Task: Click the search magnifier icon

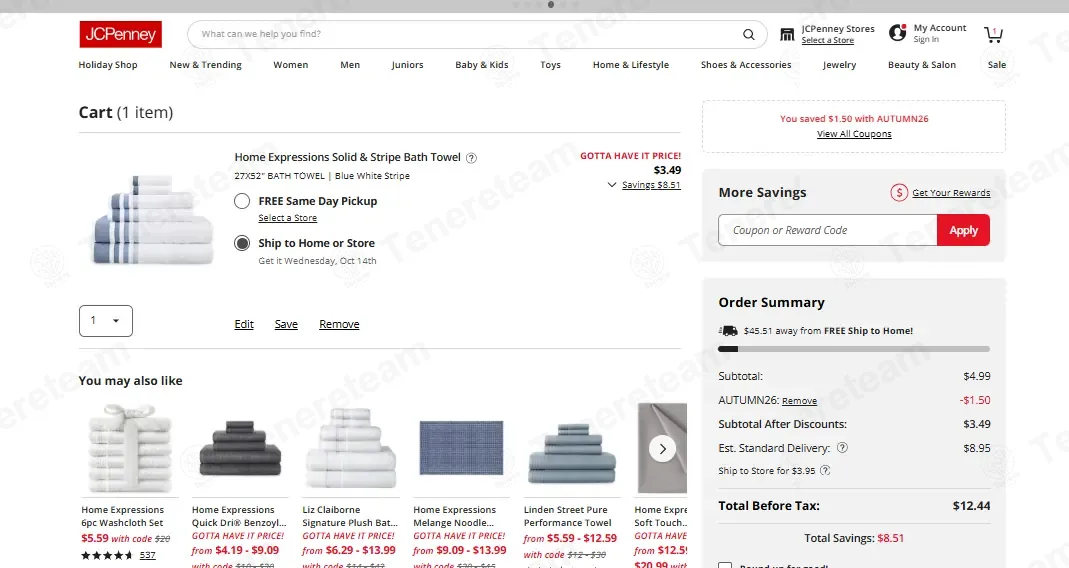Action: (749, 34)
